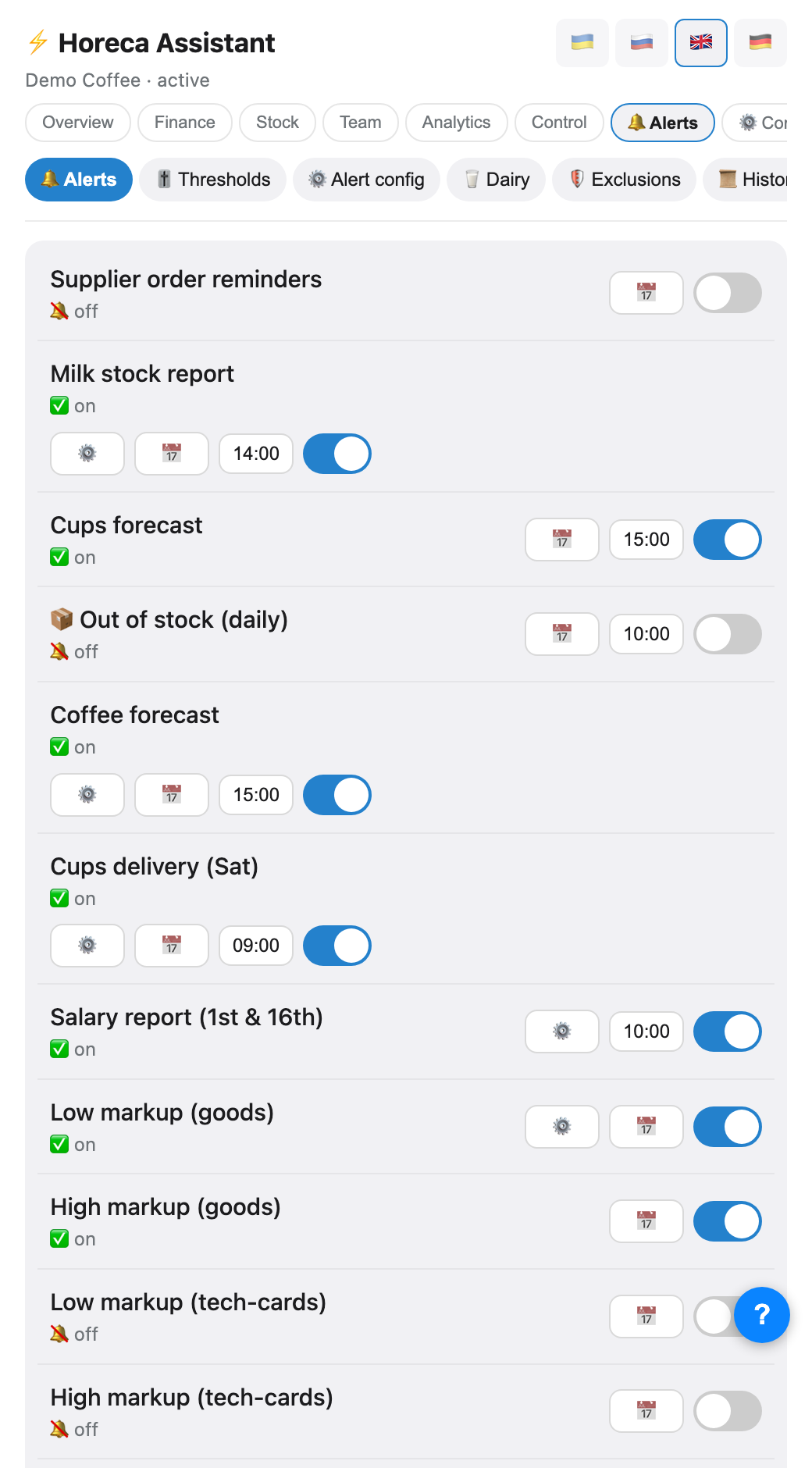Screen dimensions: 812x1468
Task: Open calendar schedule for Supplier order reminders
Action: pyautogui.click(x=646, y=293)
